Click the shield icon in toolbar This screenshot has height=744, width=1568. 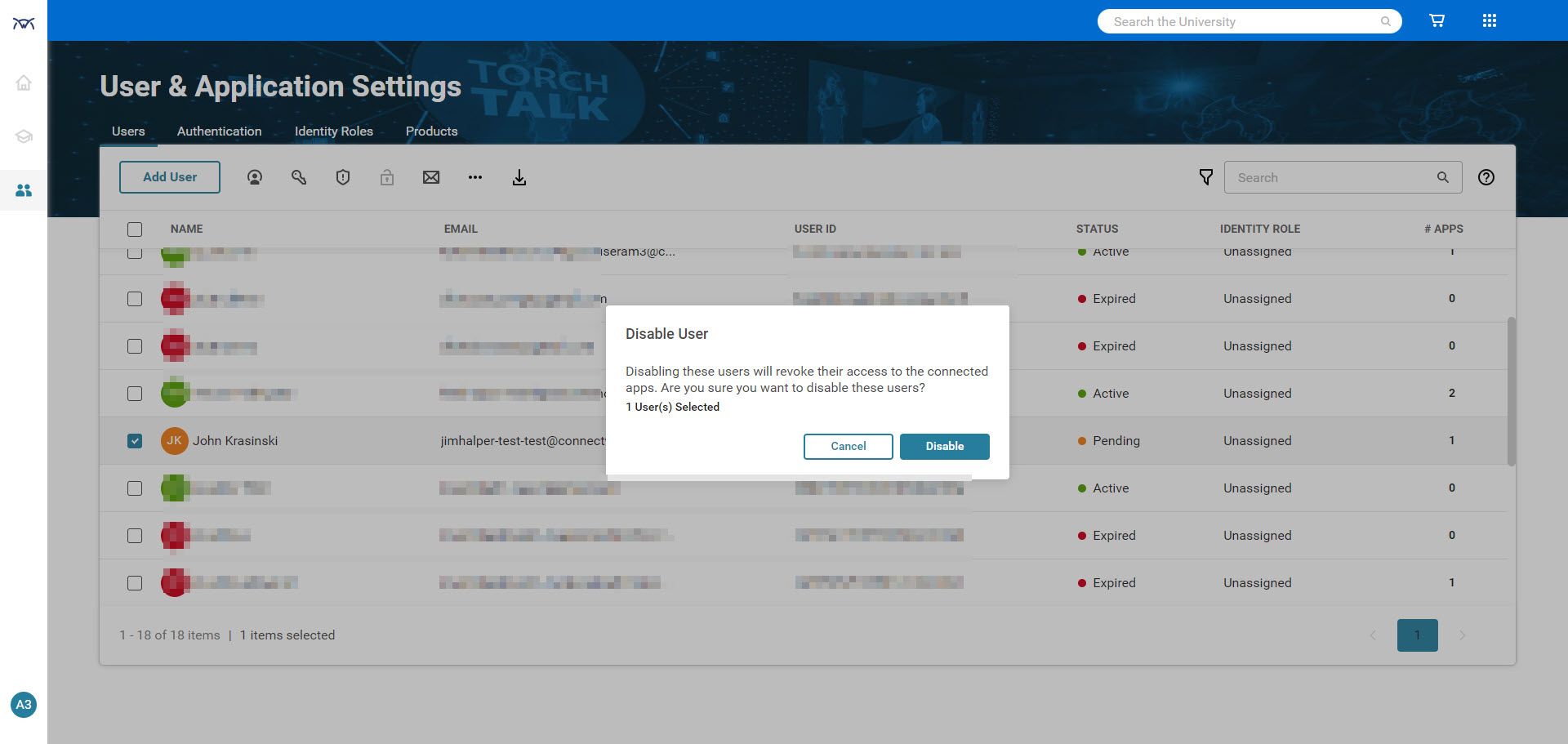click(343, 177)
